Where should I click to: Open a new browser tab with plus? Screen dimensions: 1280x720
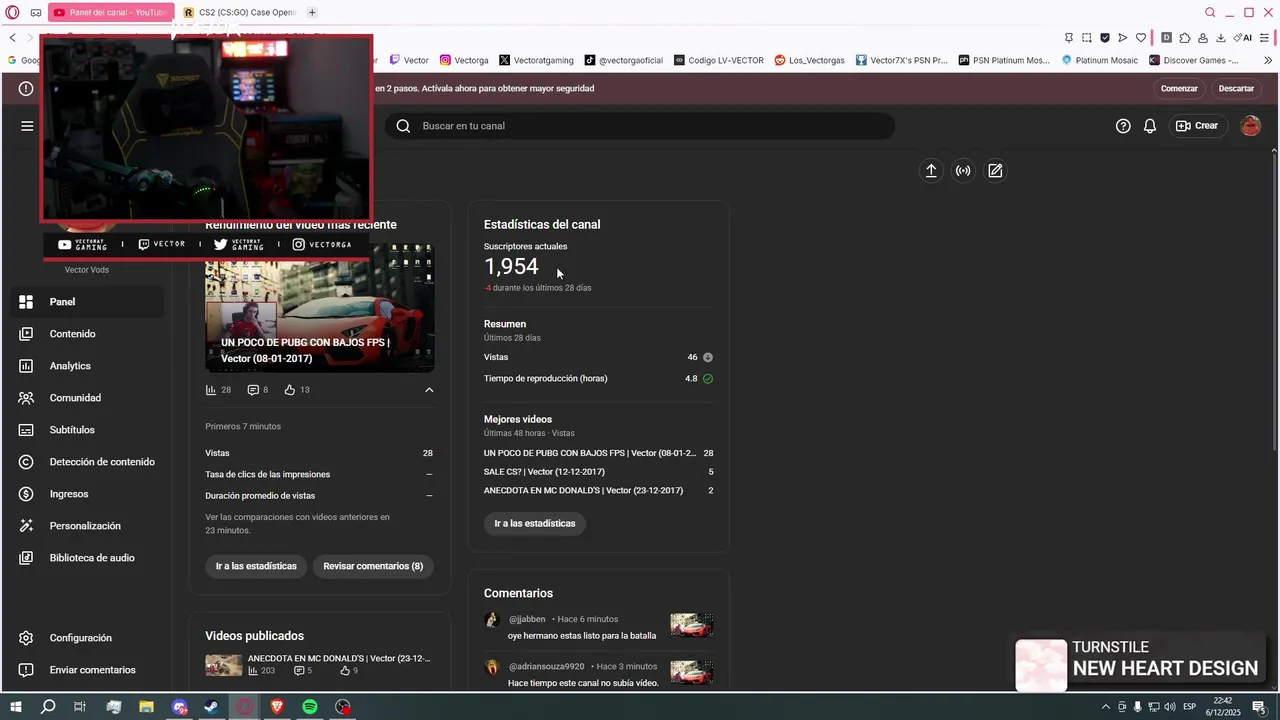pyautogui.click(x=312, y=12)
